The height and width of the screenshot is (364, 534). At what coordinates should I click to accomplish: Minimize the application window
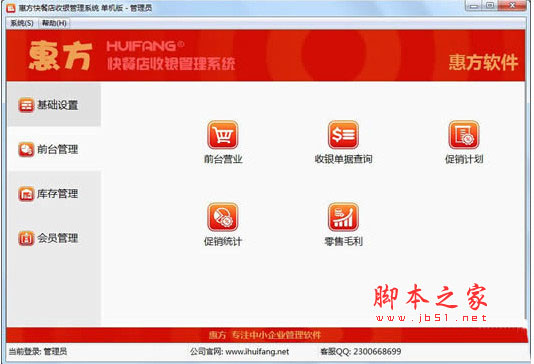[x=473, y=6]
